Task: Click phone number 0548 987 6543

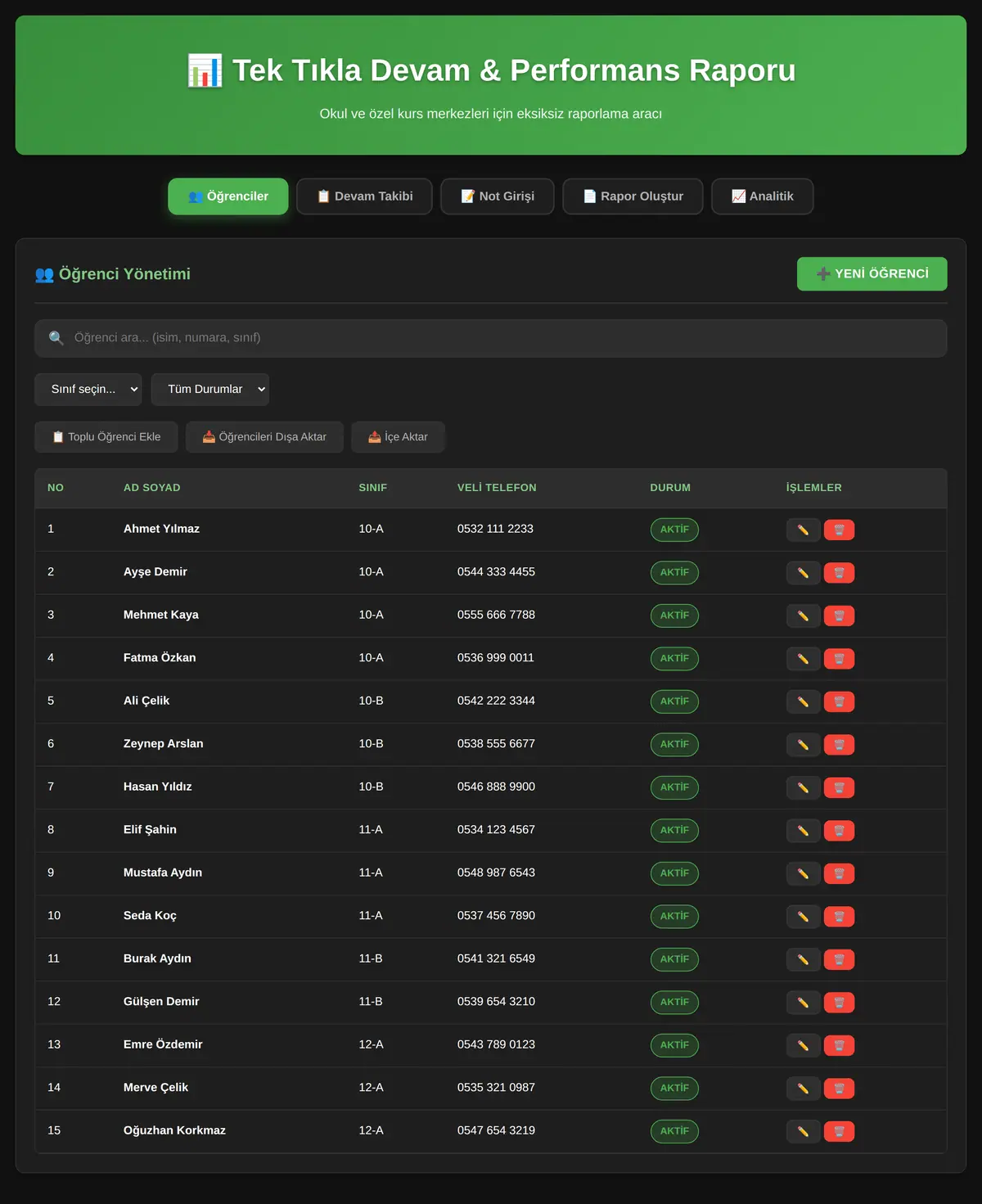Action: click(x=496, y=873)
